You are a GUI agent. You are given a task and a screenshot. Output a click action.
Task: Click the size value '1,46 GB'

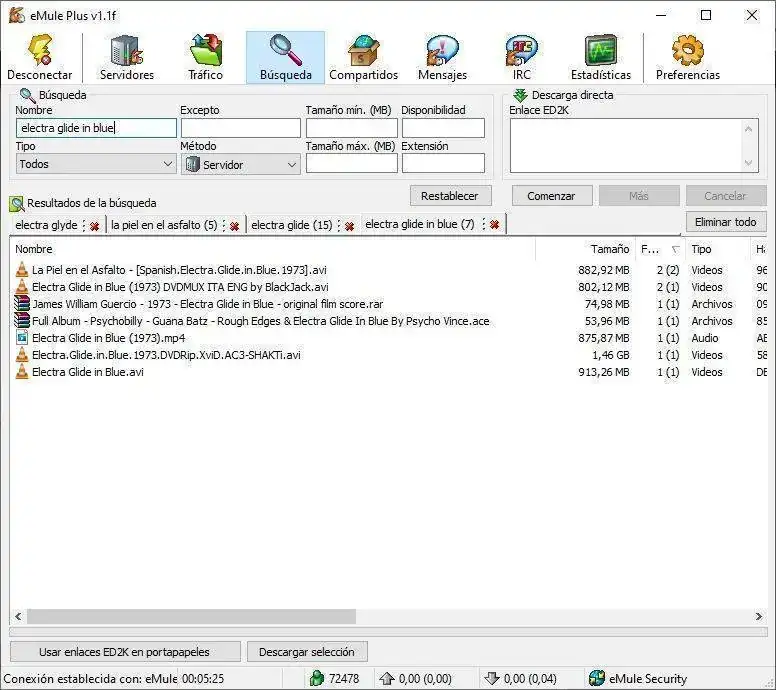pos(611,355)
